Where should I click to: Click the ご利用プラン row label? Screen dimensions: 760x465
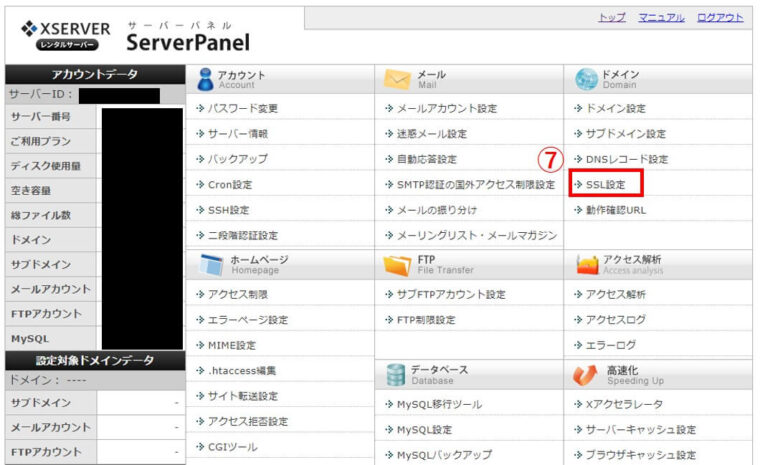[x=41, y=141]
